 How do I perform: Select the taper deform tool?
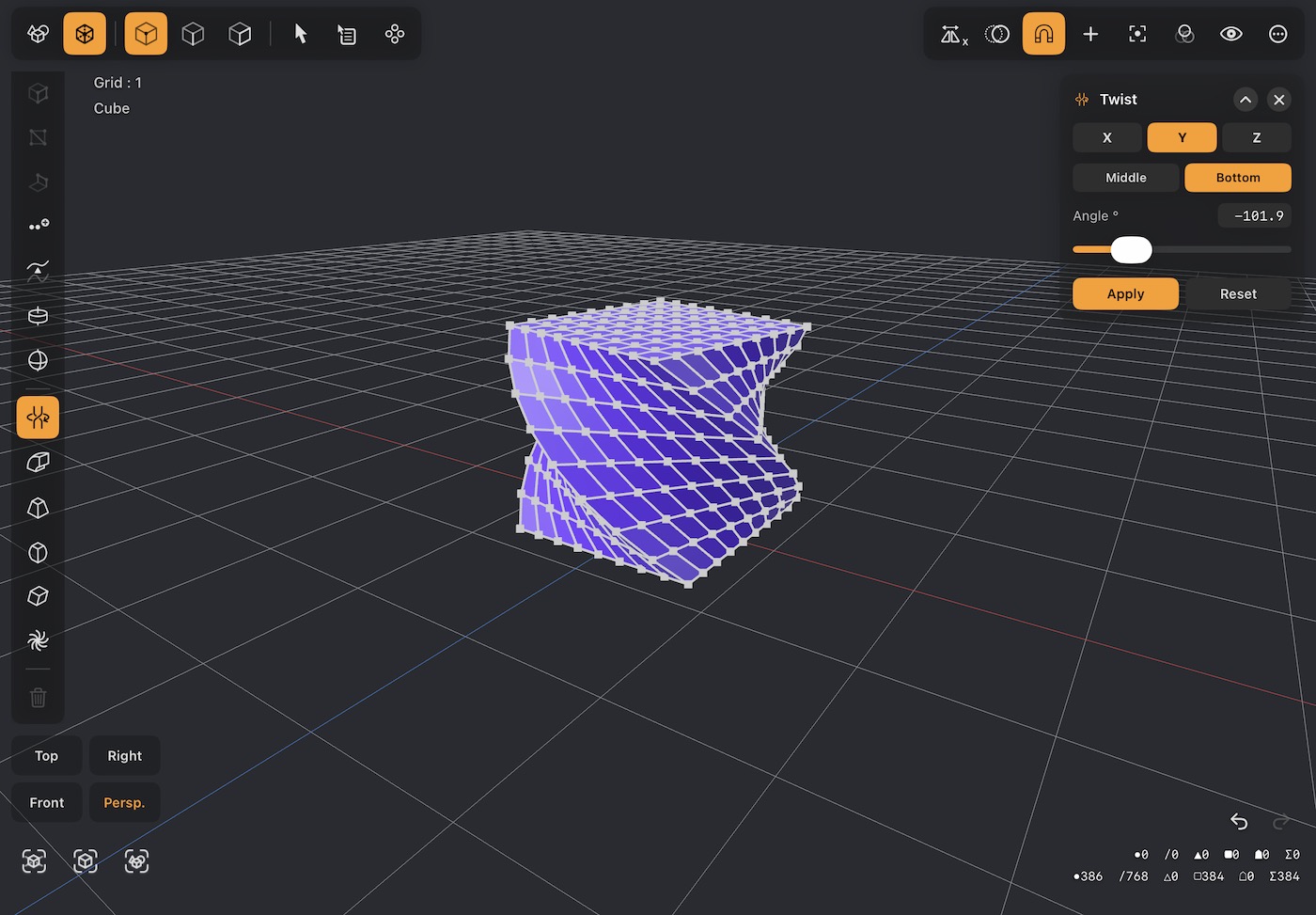(x=38, y=508)
